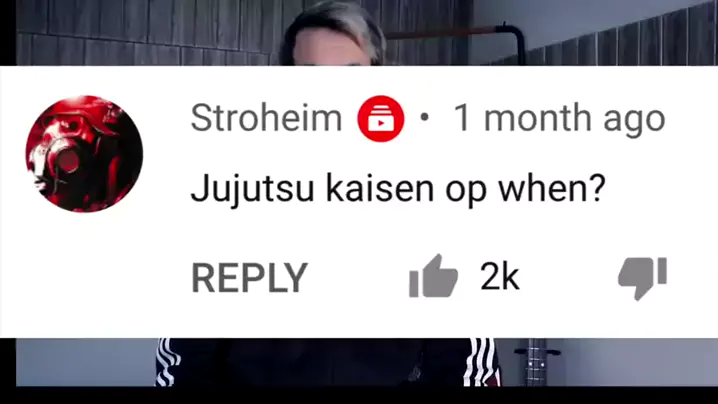This screenshot has height=404, width=718.
Task: Click empty white space below the avatar
Action: 84,275
